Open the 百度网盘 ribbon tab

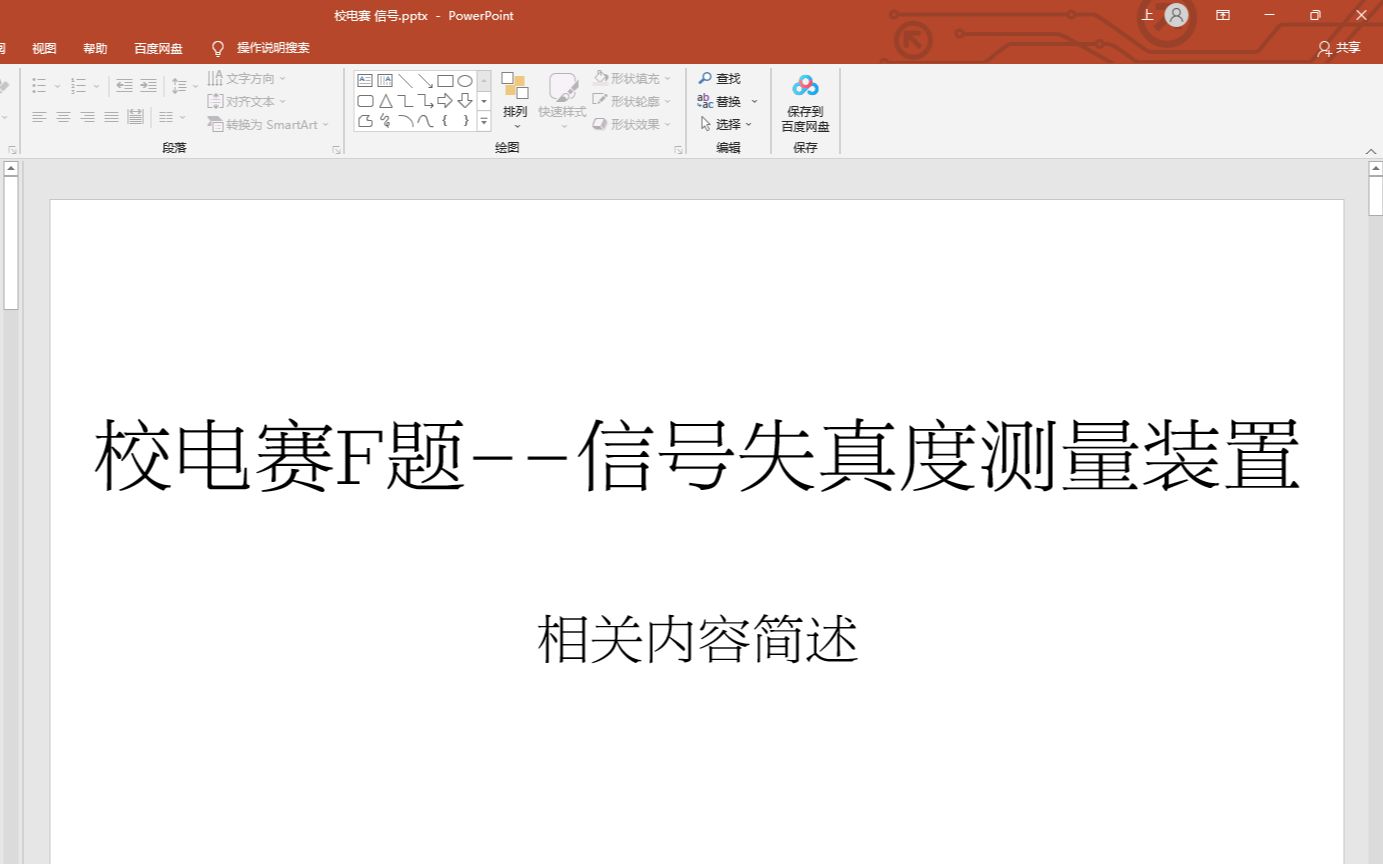[157, 47]
